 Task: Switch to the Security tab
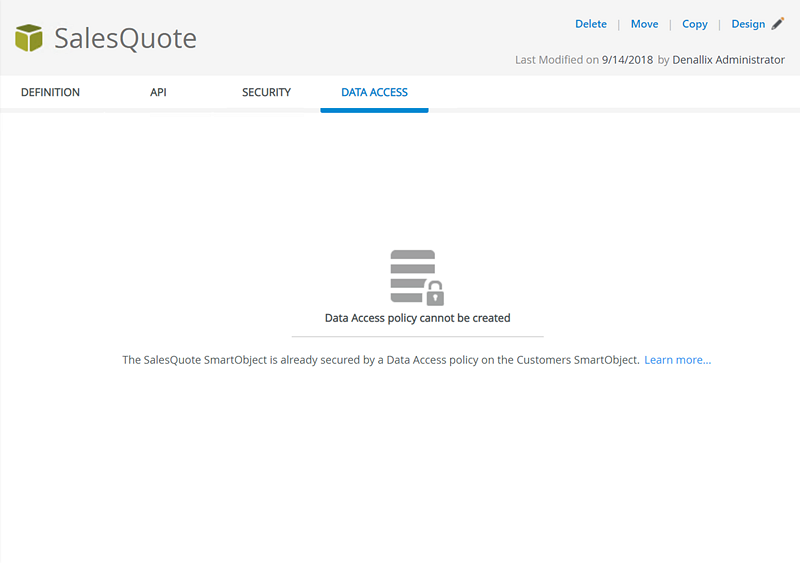[x=266, y=92]
